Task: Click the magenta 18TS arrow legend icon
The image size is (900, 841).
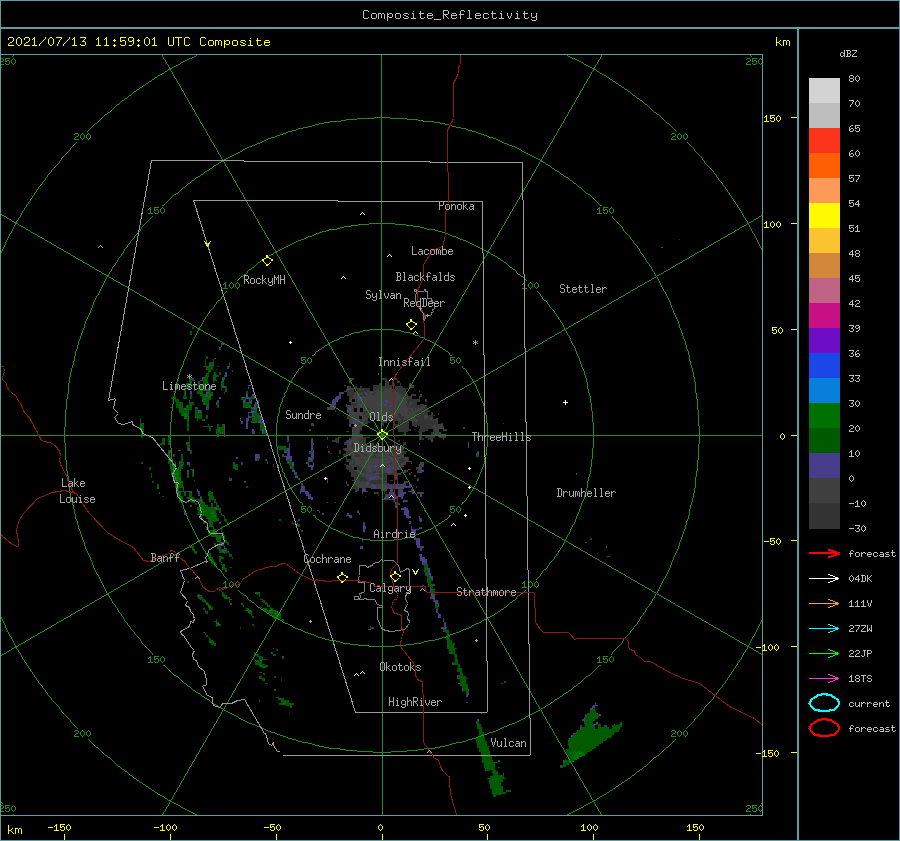Action: tap(824, 679)
